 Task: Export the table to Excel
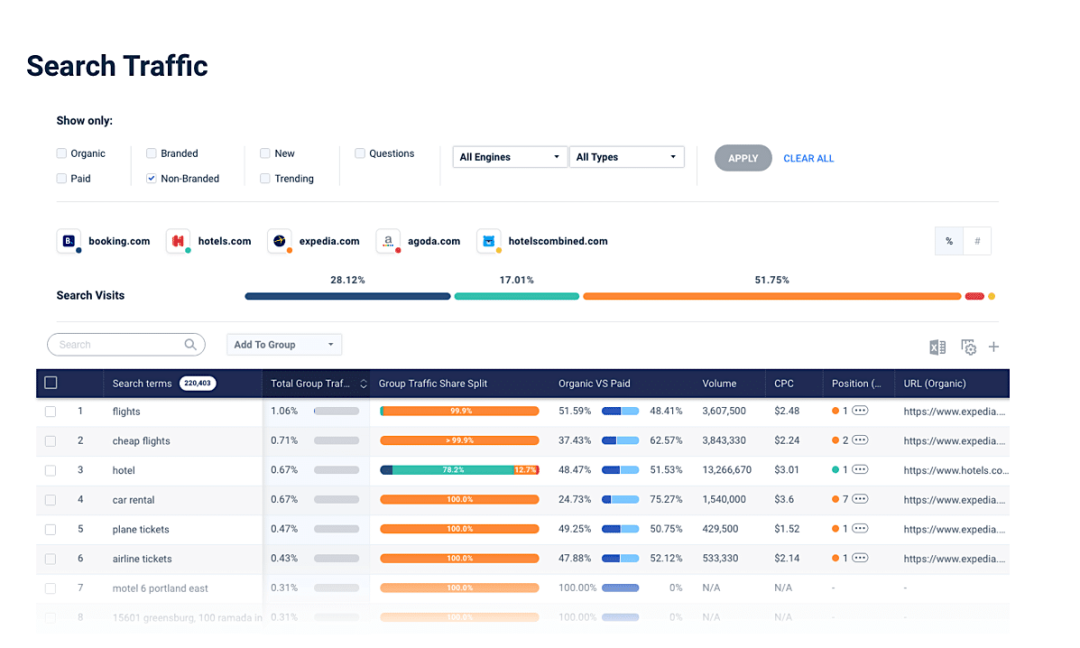click(937, 347)
